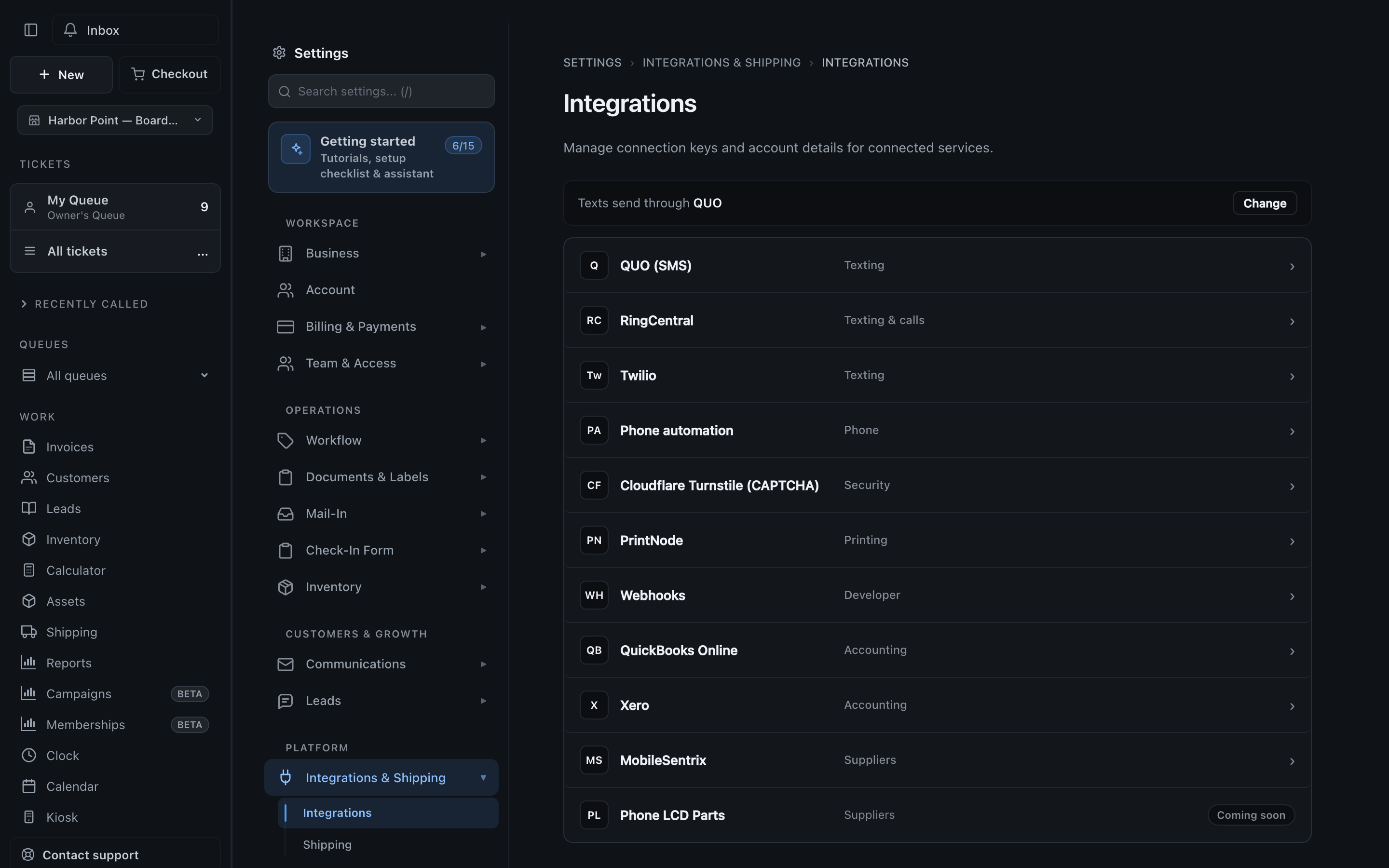This screenshot has height=868, width=1389.
Task: Open the Harbor Point location dropdown
Action: tap(115, 120)
